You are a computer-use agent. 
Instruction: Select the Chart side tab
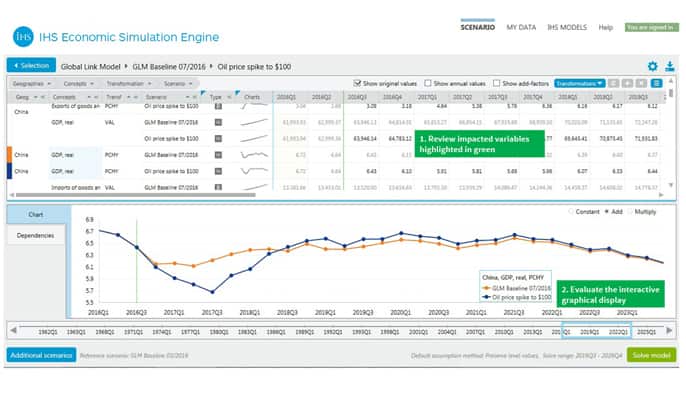click(x=36, y=214)
